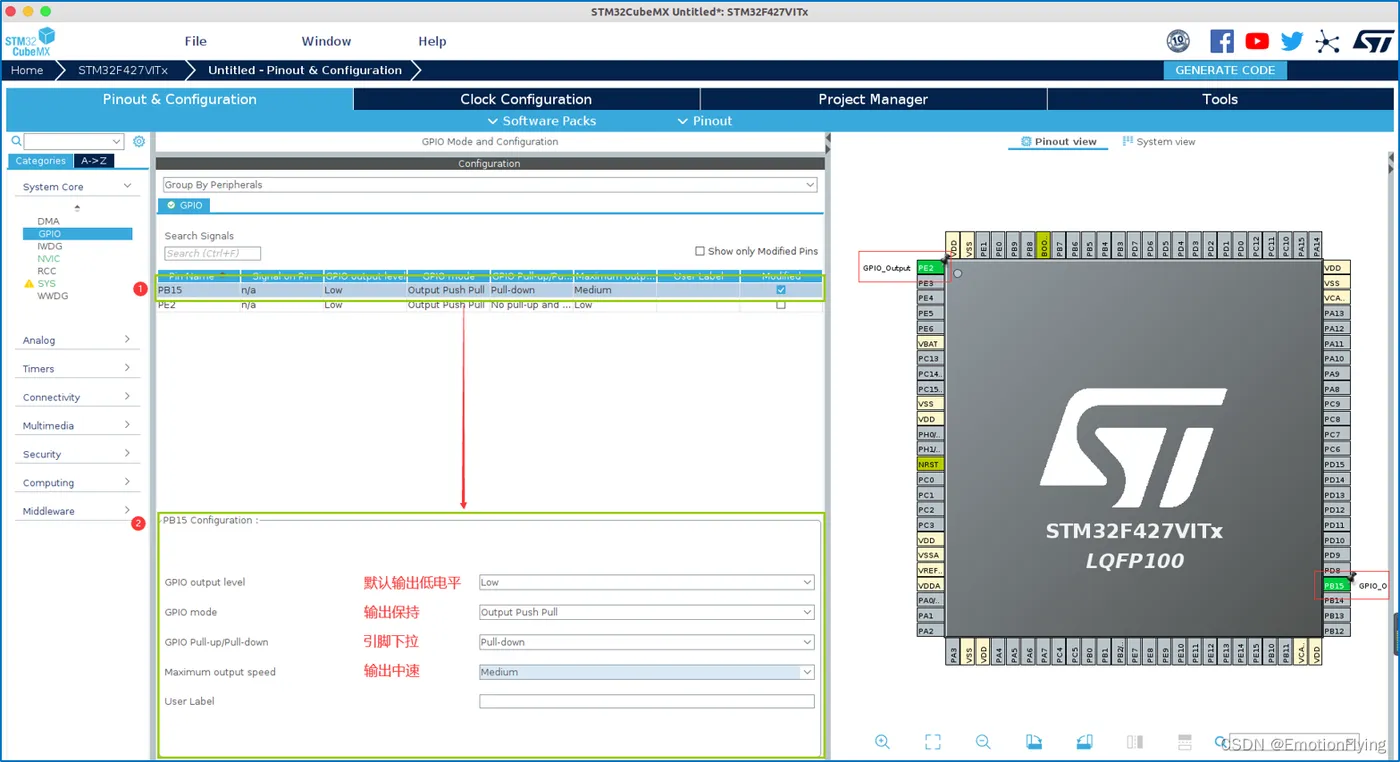1400x762 pixels.
Task: Open the Maximum output speed dropdown
Action: coord(647,672)
